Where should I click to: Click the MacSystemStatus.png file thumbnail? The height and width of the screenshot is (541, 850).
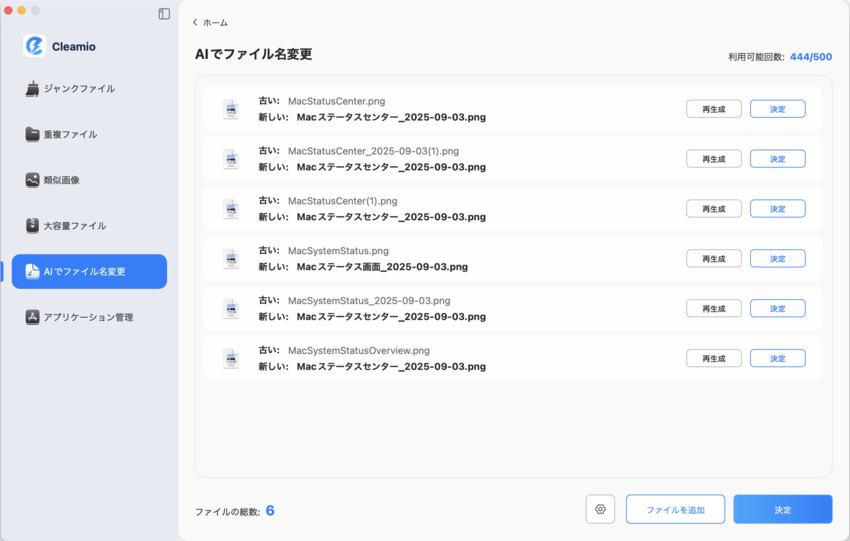point(231,259)
